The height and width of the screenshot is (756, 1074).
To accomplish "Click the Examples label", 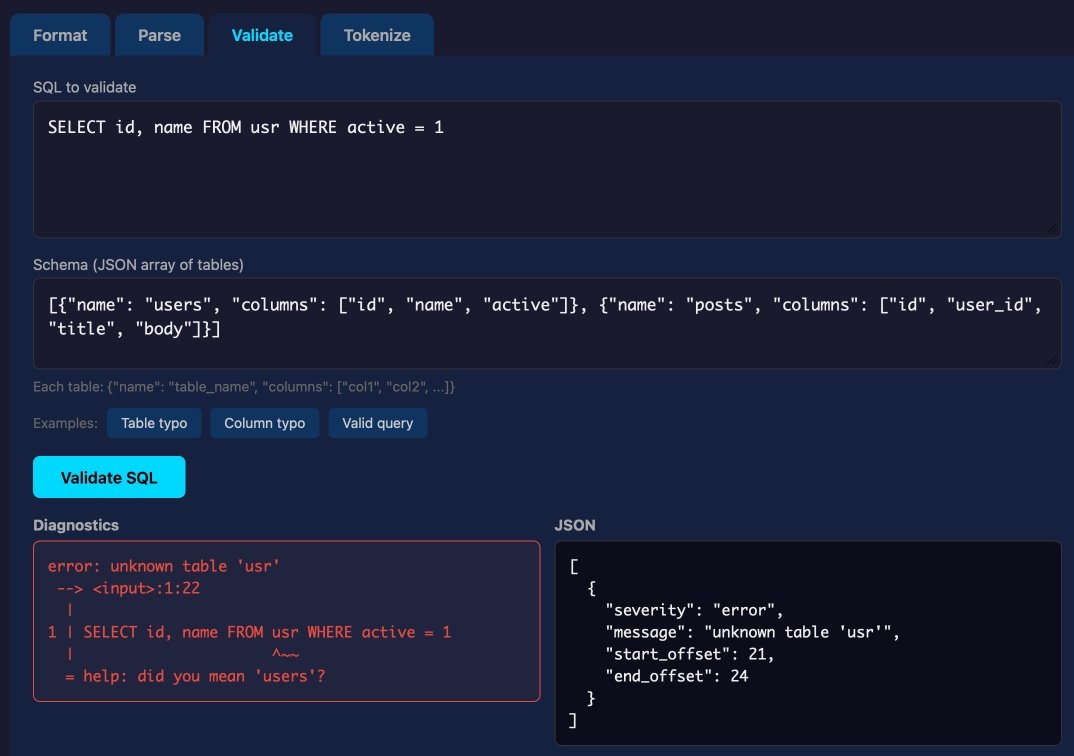I will coord(65,423).
